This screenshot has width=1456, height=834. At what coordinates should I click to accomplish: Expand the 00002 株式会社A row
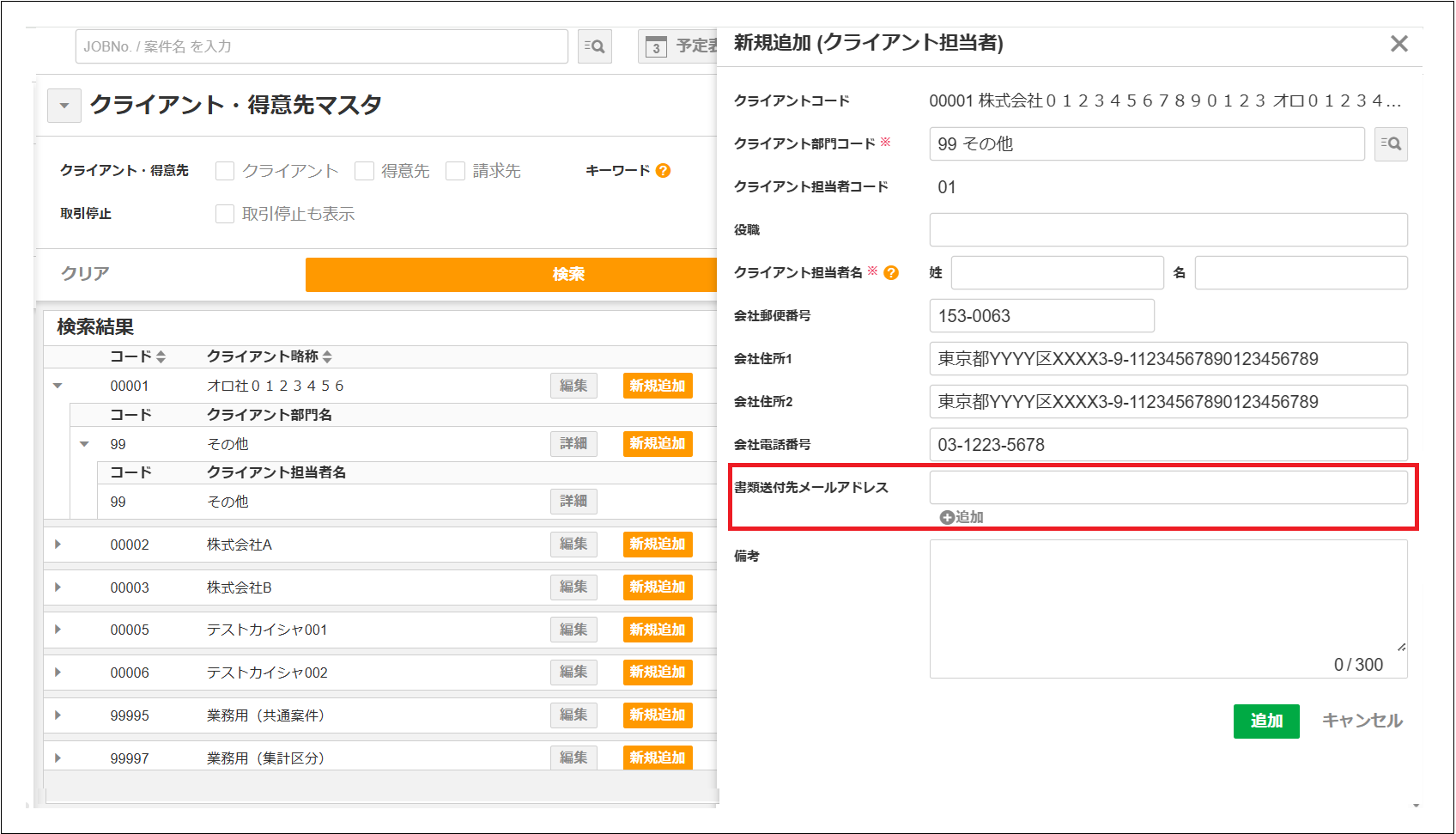[58, 545]
